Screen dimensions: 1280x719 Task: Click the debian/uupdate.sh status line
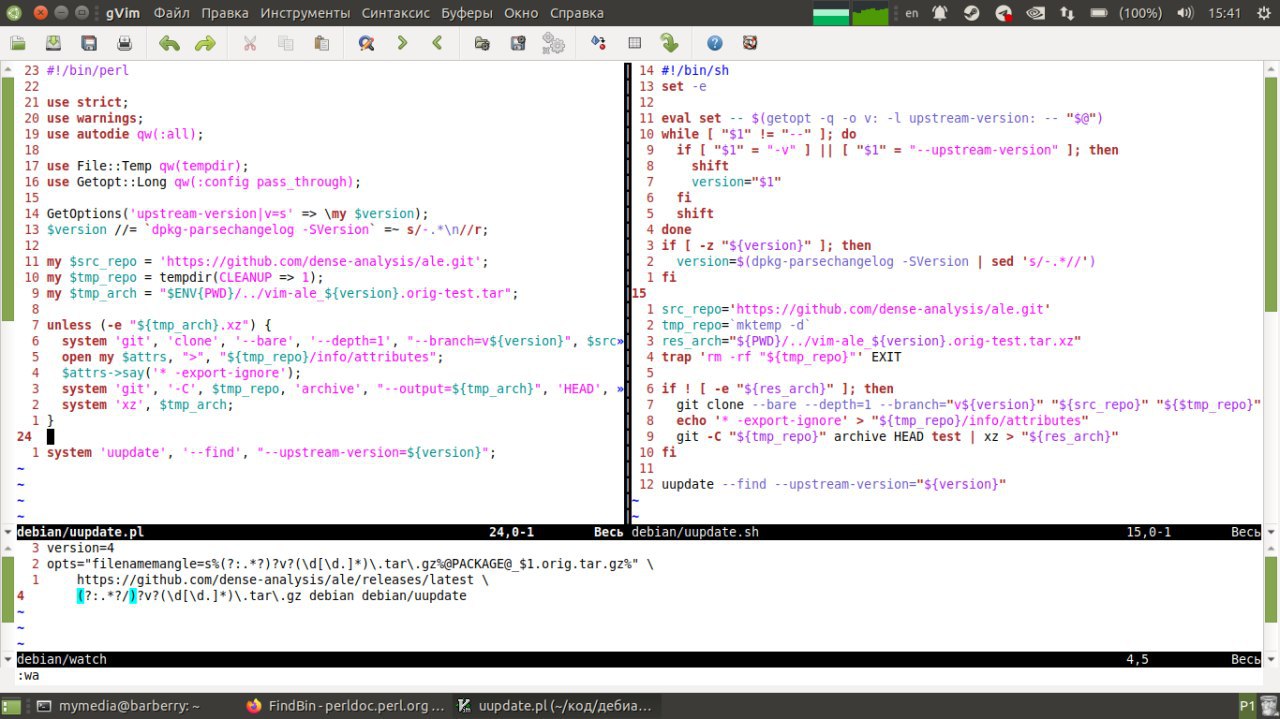(x=947, y=532)
